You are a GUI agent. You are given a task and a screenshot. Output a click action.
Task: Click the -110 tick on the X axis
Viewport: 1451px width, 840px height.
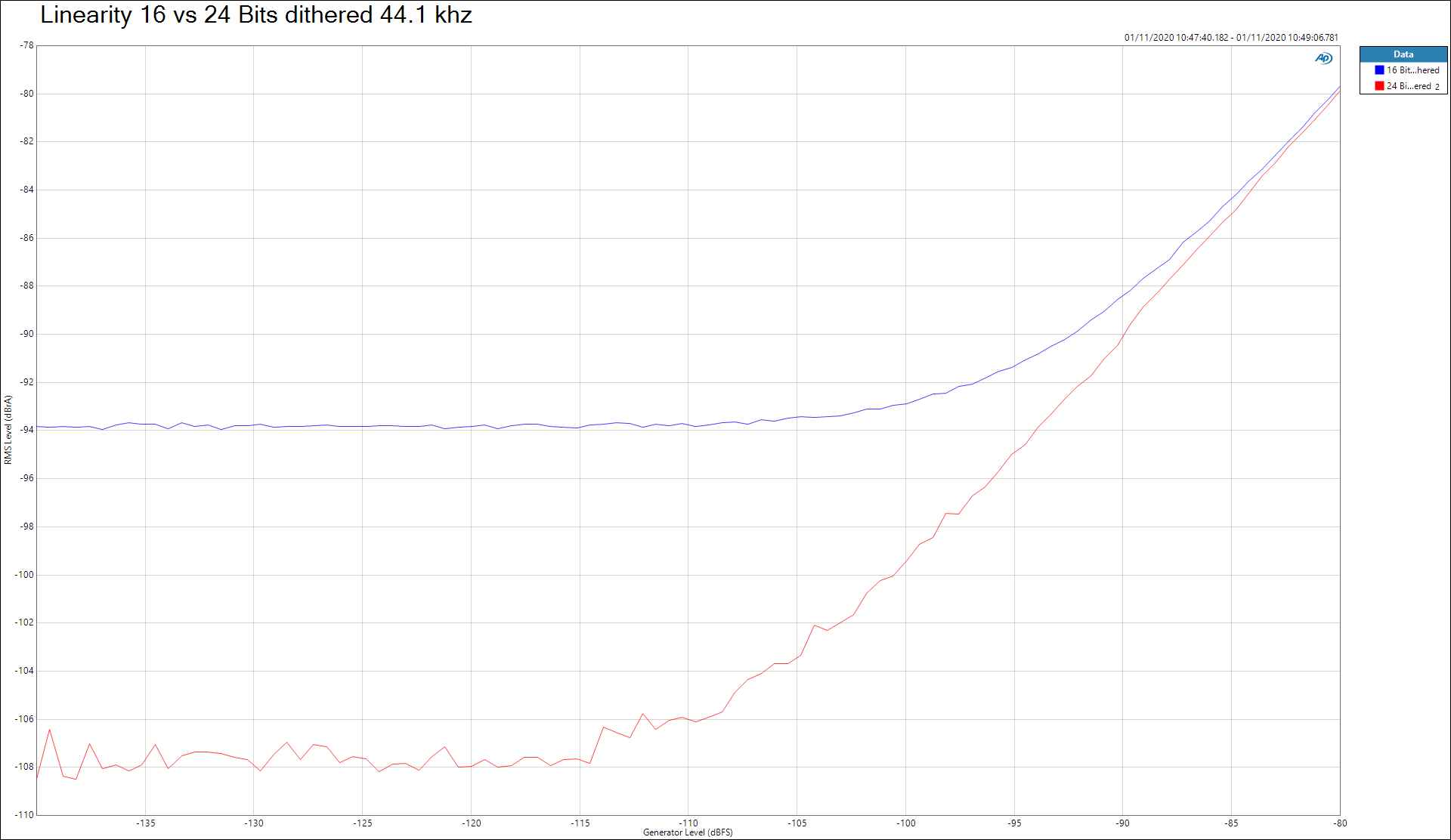688,823
